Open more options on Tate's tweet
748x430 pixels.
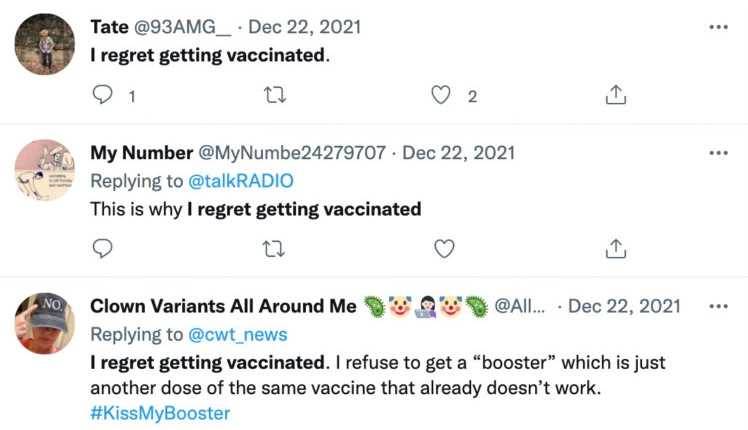click(x=718, y=26)
